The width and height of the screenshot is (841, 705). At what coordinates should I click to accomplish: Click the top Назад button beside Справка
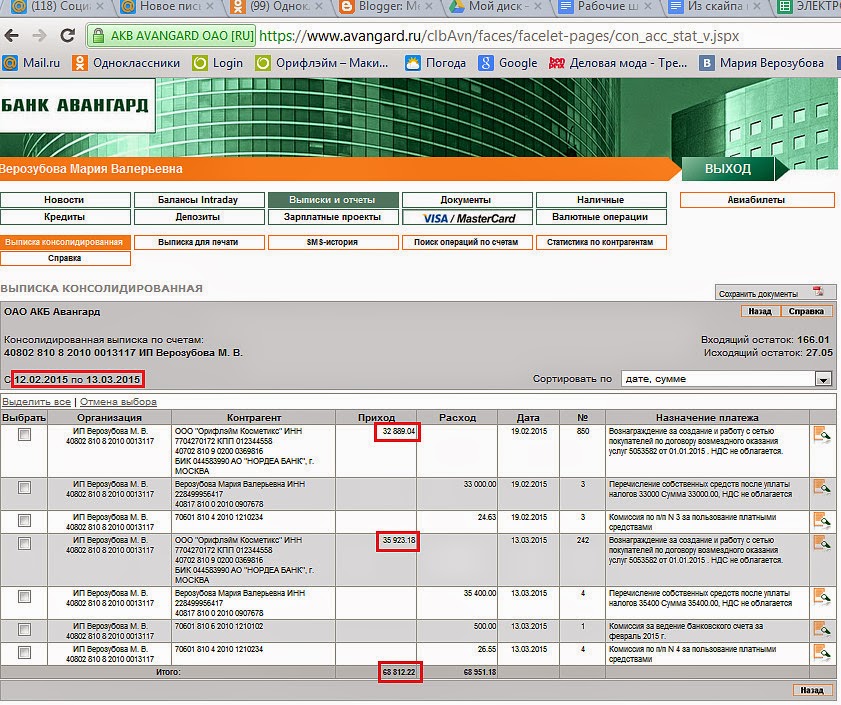[x=761, y=311]
